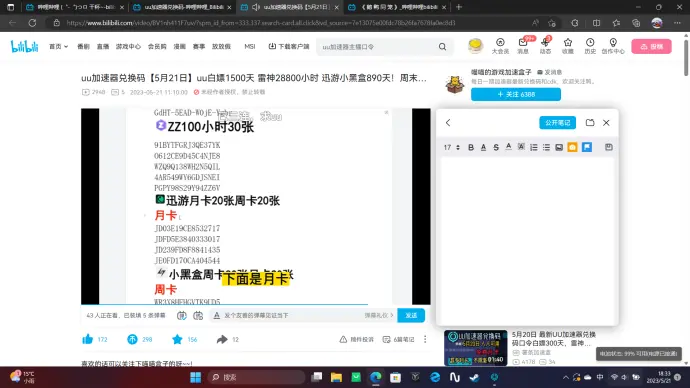Viewport: 690px width, 388px height.
Task: Open Windows Start menu
Action: click(x=195, y=377)
